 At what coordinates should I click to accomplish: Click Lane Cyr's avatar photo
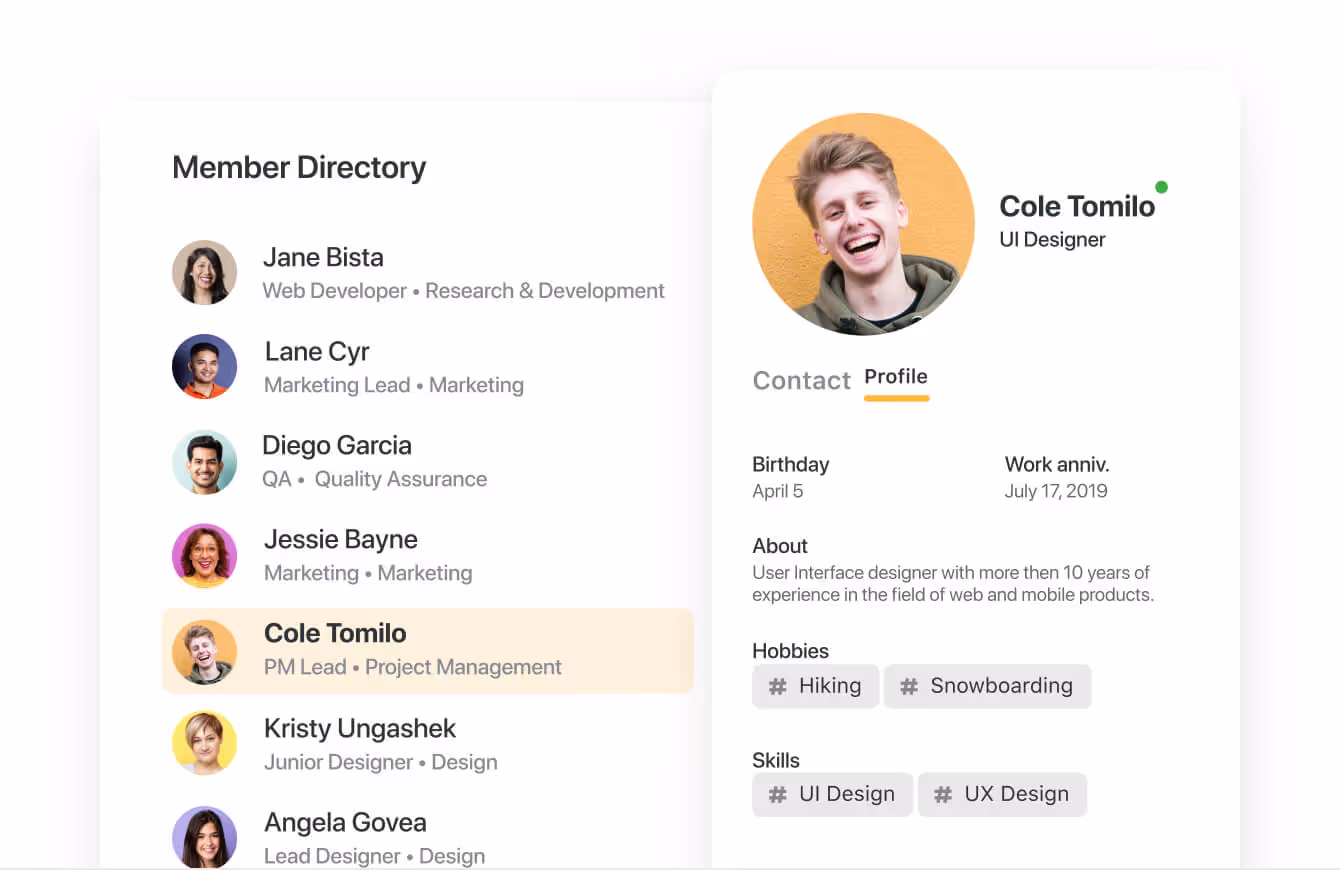pyautogui.click(x=204, y=366)
